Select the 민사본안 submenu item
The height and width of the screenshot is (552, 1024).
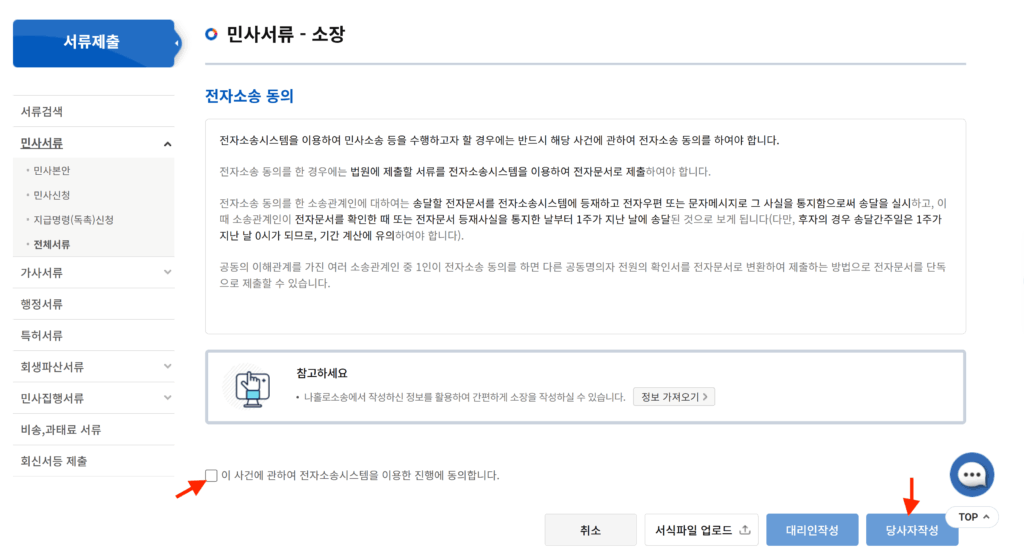[52, 170]
